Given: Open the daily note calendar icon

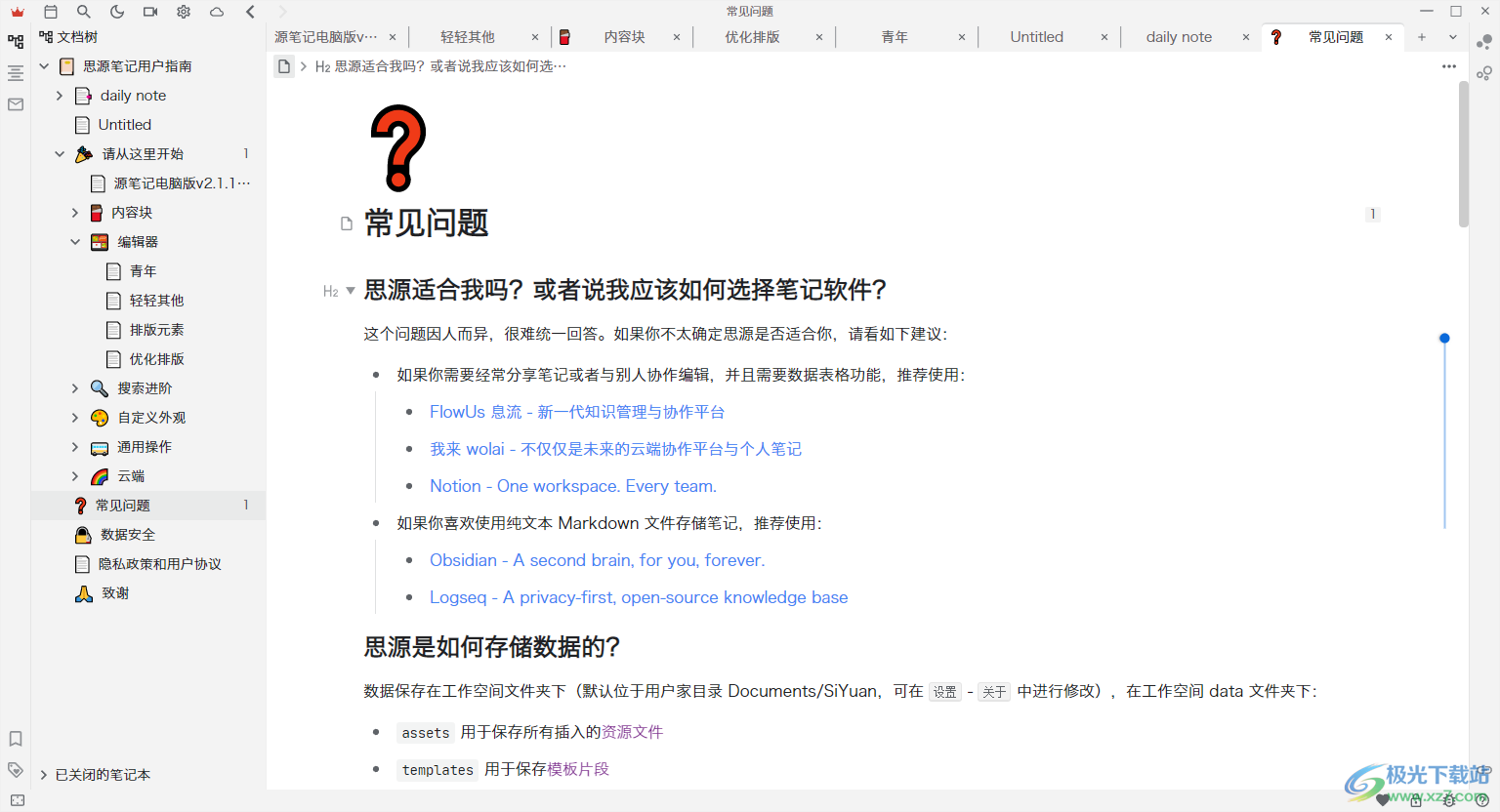Looking at the screenshot, I should coord(50,11).
